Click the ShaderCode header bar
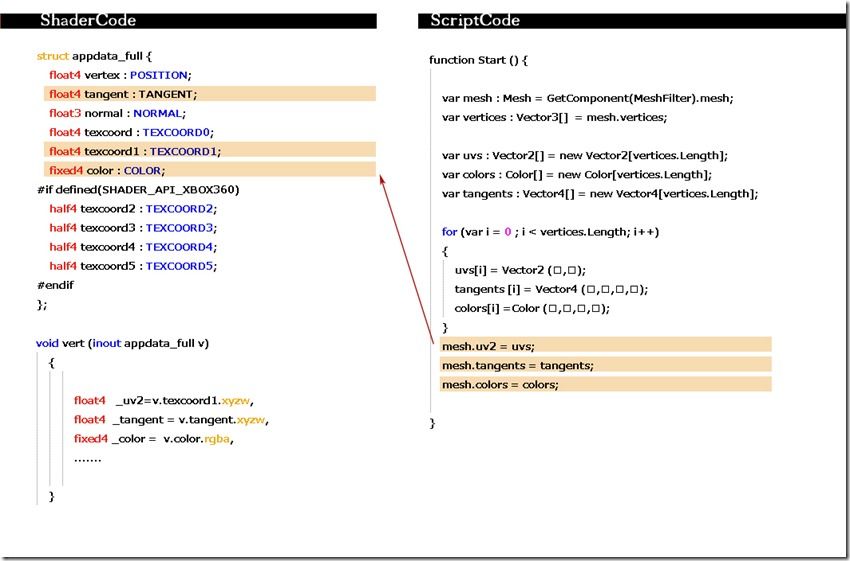The height and width of the screenshot is (561, 850). click(188, 21)
